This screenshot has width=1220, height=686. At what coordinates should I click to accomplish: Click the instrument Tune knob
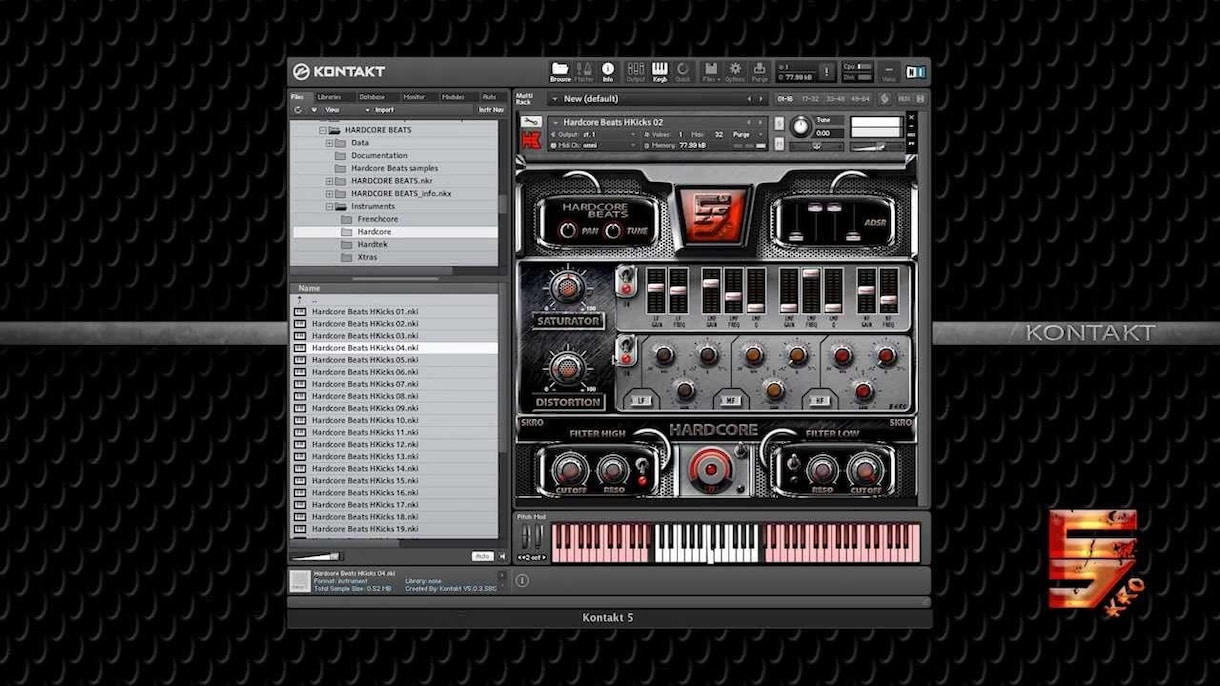click(800, 127)
